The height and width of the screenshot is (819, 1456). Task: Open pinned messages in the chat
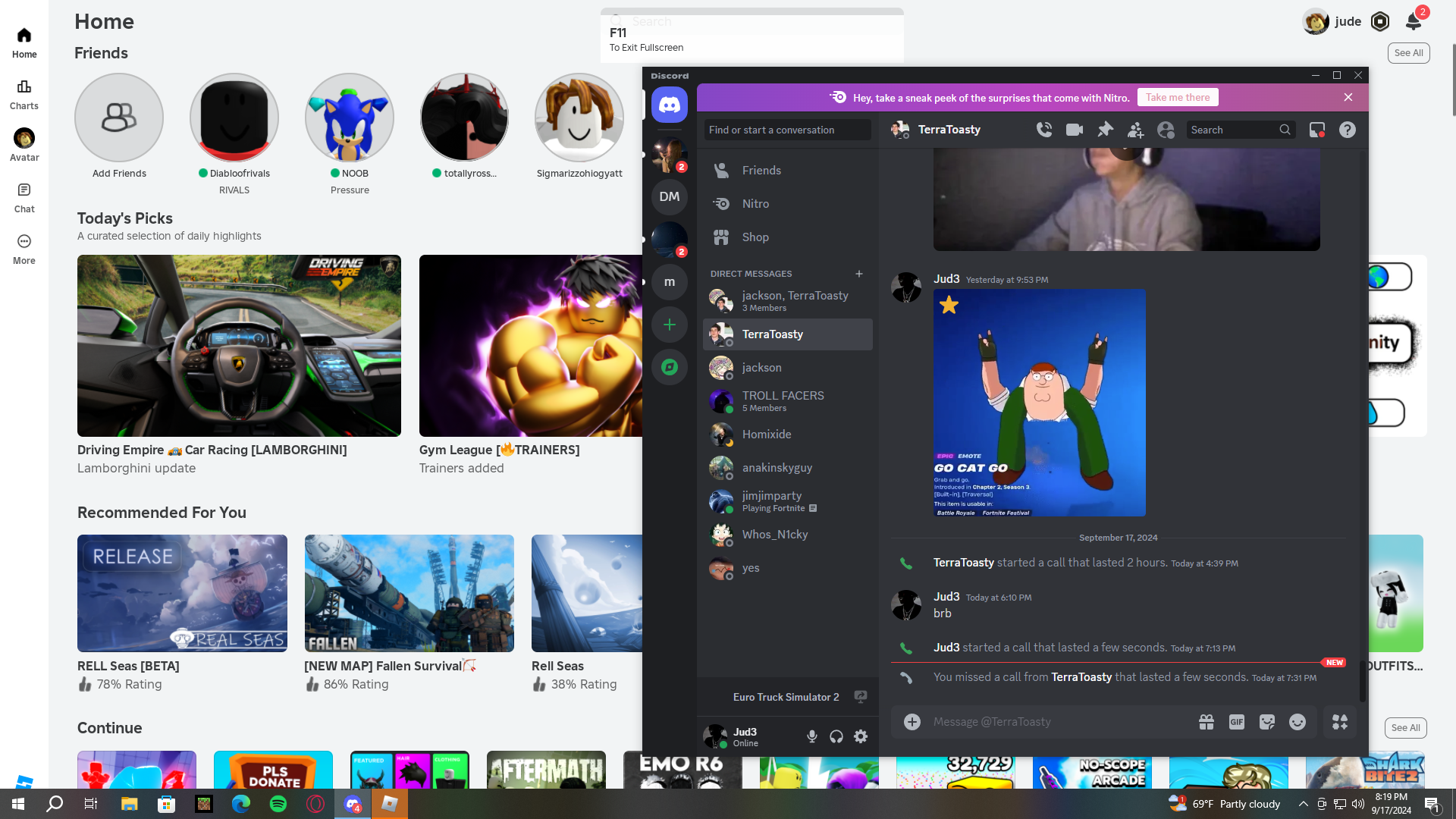(1105, 130)
